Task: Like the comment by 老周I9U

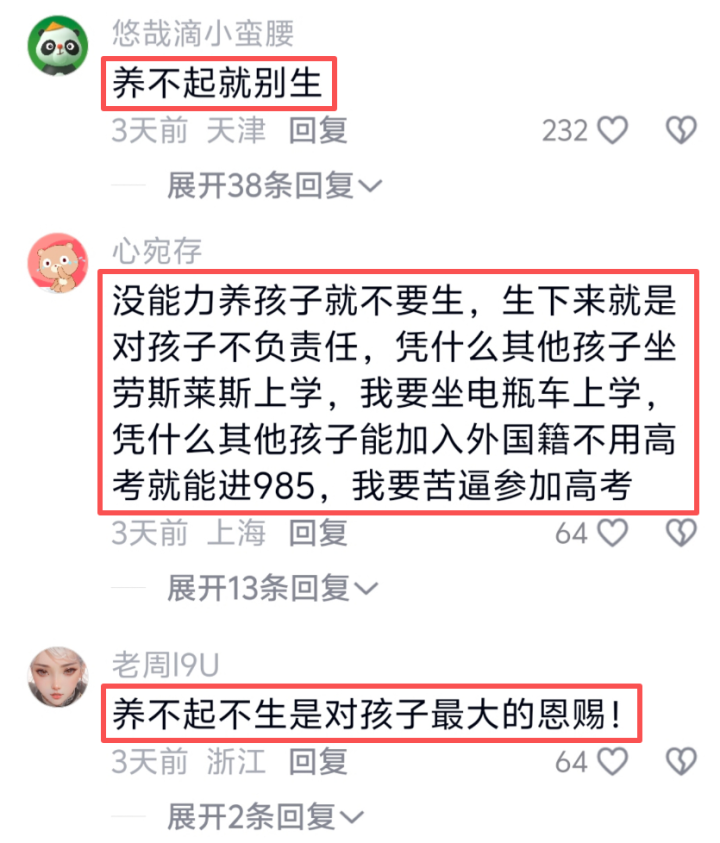Action: (x=613, y=761)
